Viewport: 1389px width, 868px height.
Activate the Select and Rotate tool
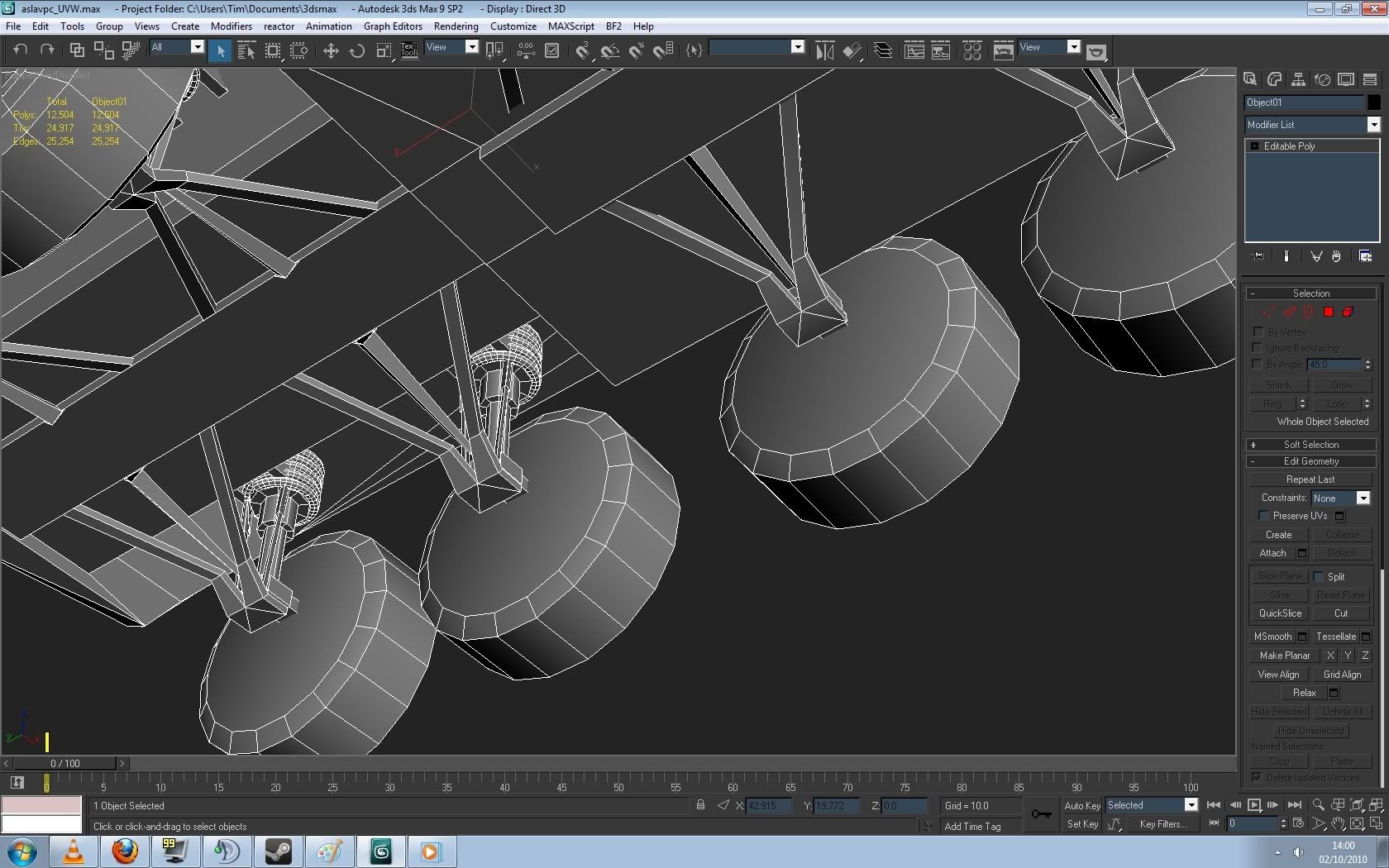(357, 51)
